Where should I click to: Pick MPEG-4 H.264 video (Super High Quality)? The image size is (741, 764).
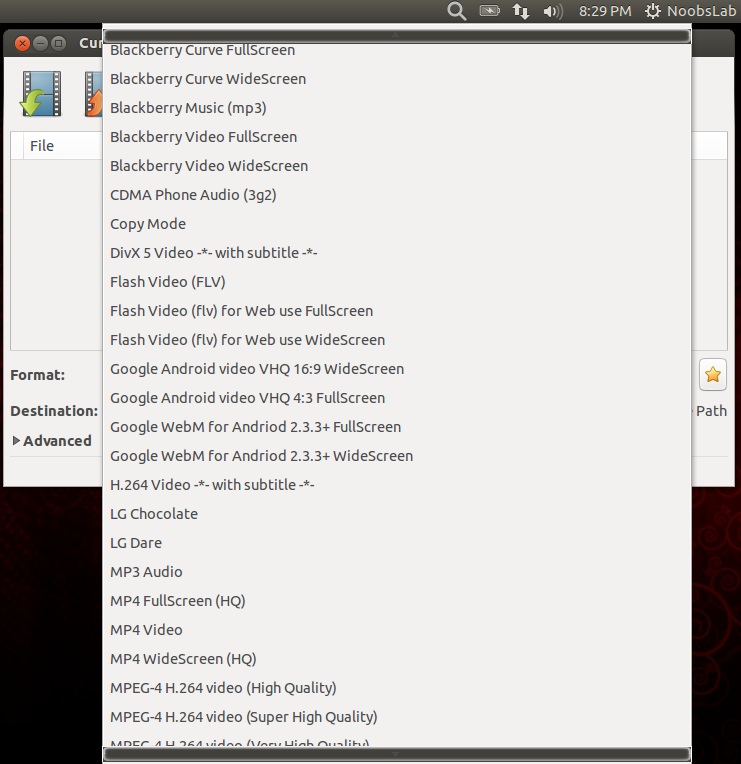(397, 717)
